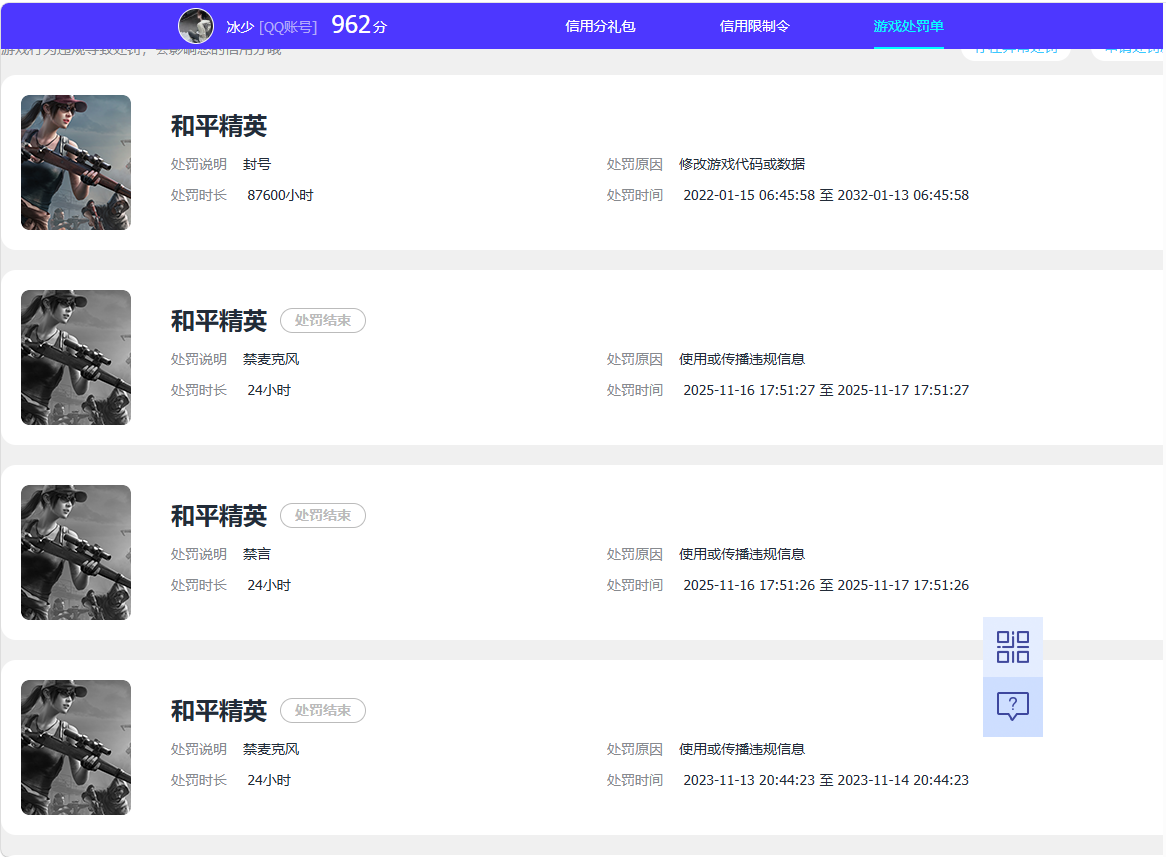Open the 信用分礼包 tab
This screenshot has height=857, width=1166.
point(600,26)
